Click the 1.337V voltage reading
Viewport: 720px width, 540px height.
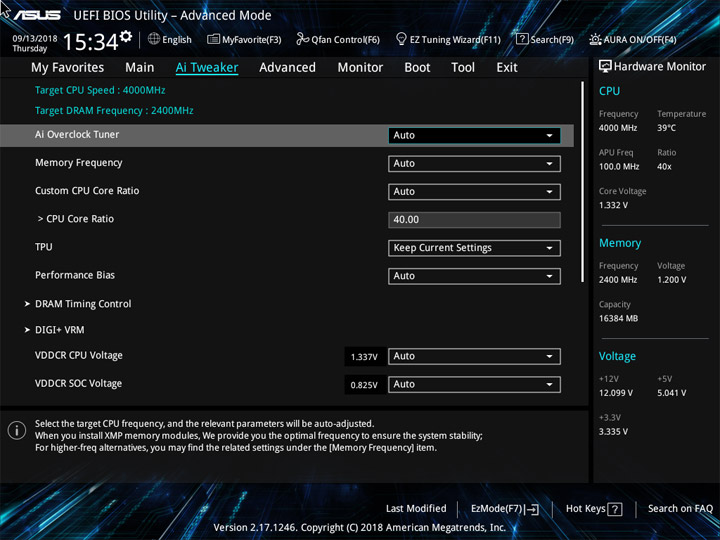[364, 357]
